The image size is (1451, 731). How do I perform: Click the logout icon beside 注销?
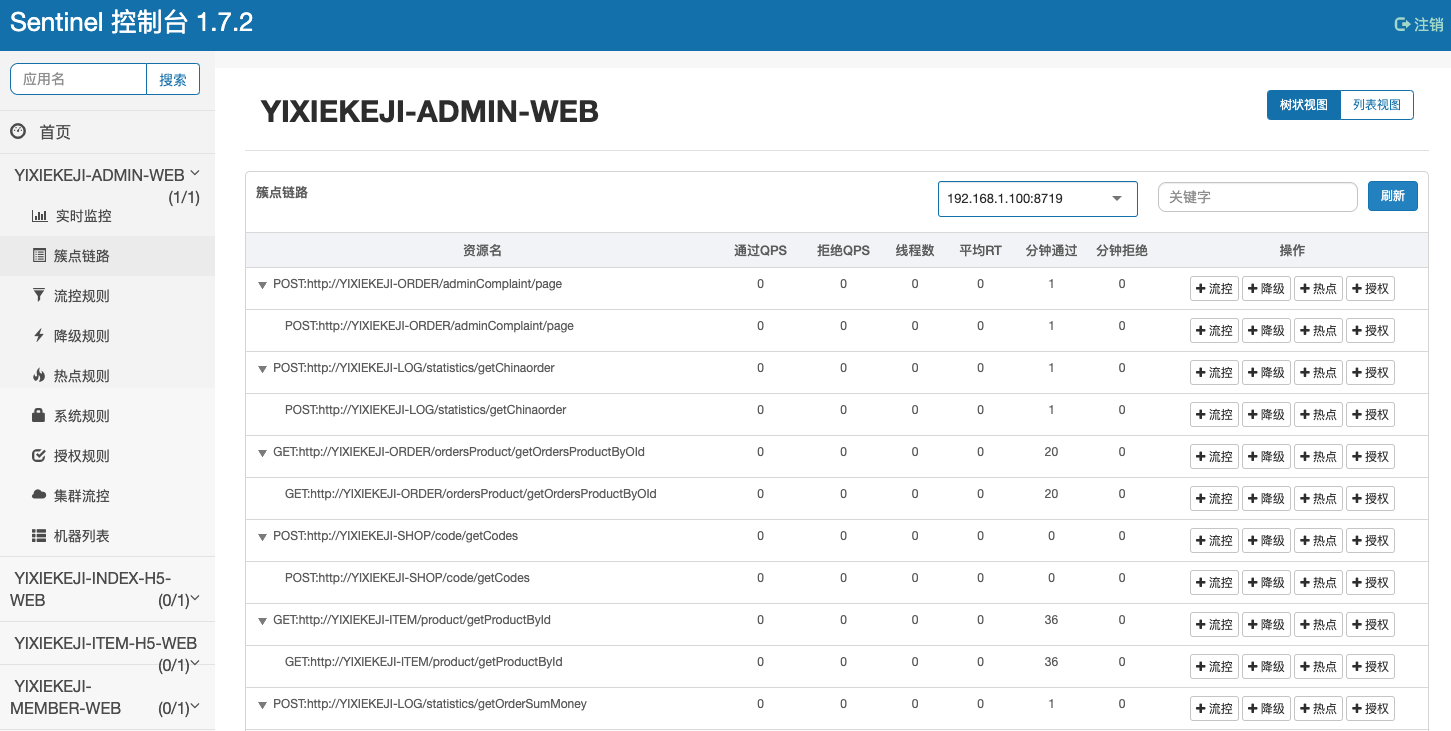coord(1402,24)
